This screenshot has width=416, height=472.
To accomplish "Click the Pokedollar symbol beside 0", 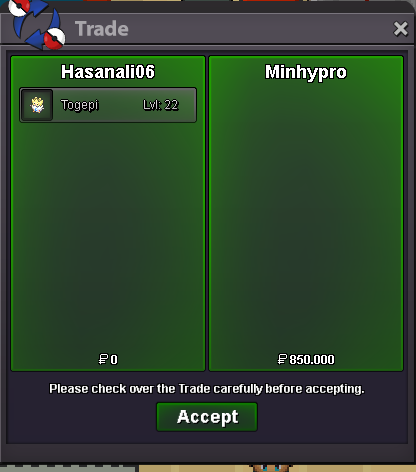I will pyautogui.click(x=103, y=359).
